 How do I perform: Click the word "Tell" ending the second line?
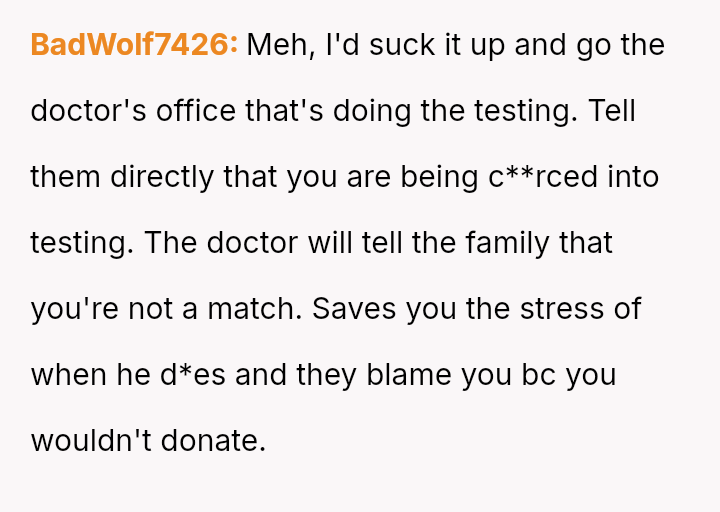coord(612,111)
